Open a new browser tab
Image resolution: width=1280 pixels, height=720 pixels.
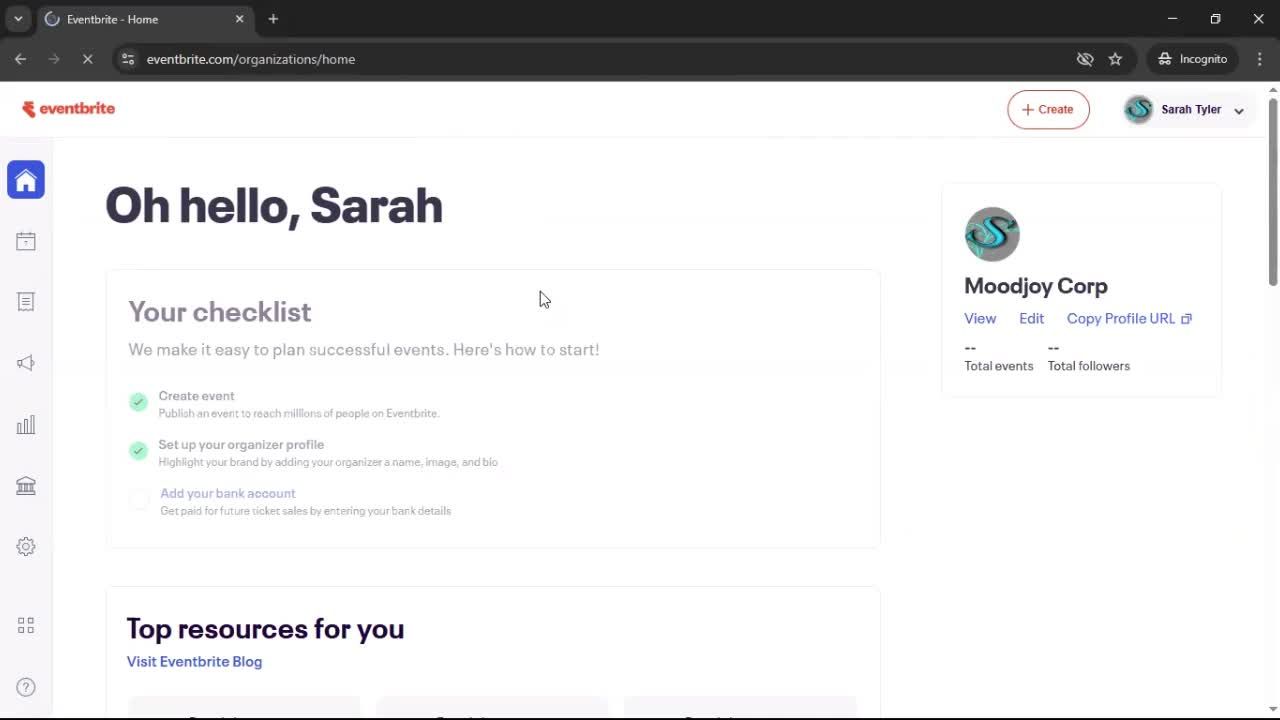pyautogui.click(x=273, y=19)
